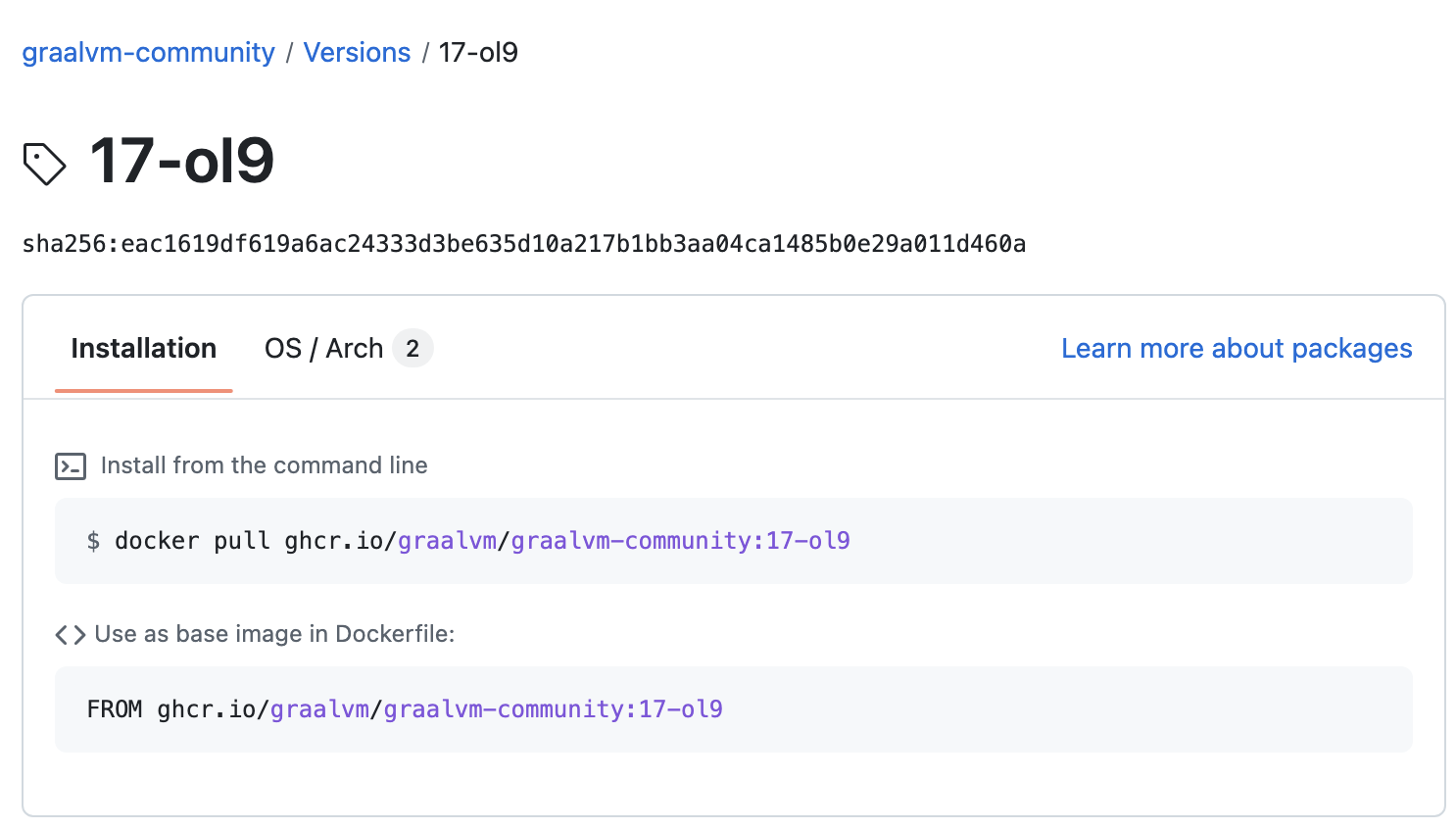Viewport: 1456px width, 829px height.
Task: Open the graalvm-community breadcrumb link
Action: [x=148, y=52]
